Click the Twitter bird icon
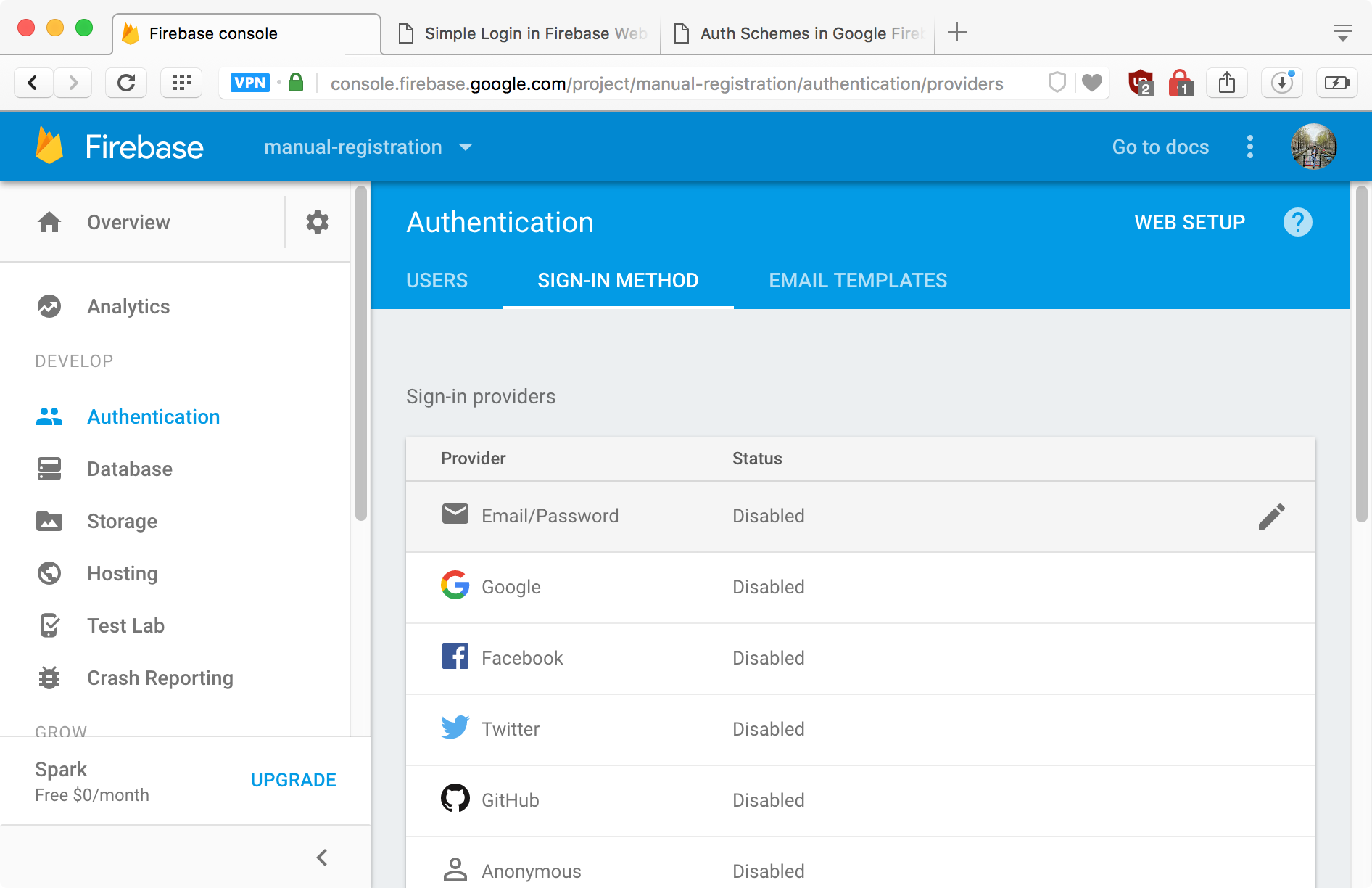 (x=455, y=727)
